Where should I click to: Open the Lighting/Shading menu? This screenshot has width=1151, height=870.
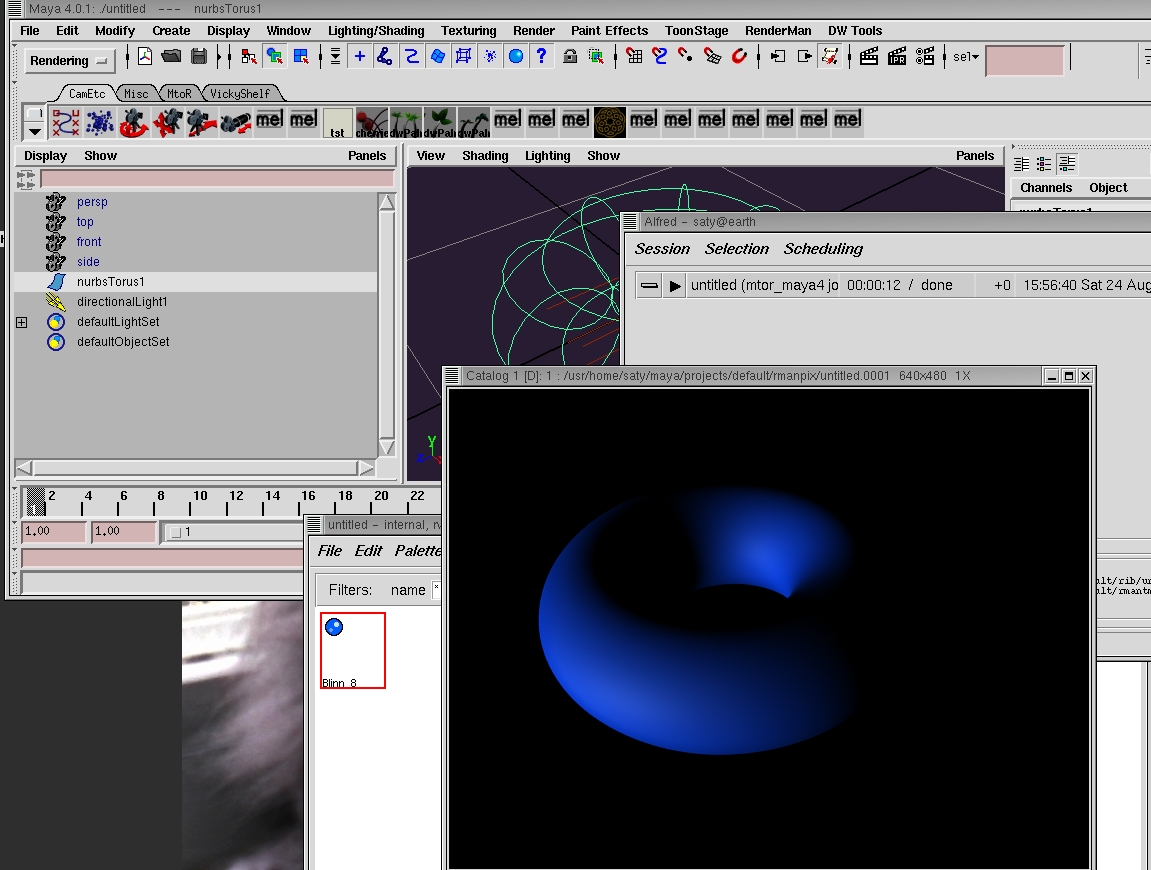376,31
